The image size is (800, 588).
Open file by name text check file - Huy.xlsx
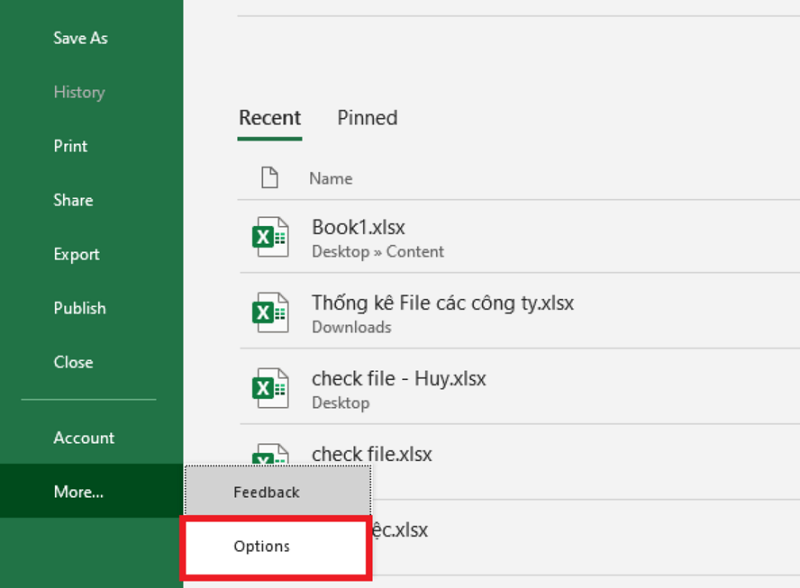[399, 379]
